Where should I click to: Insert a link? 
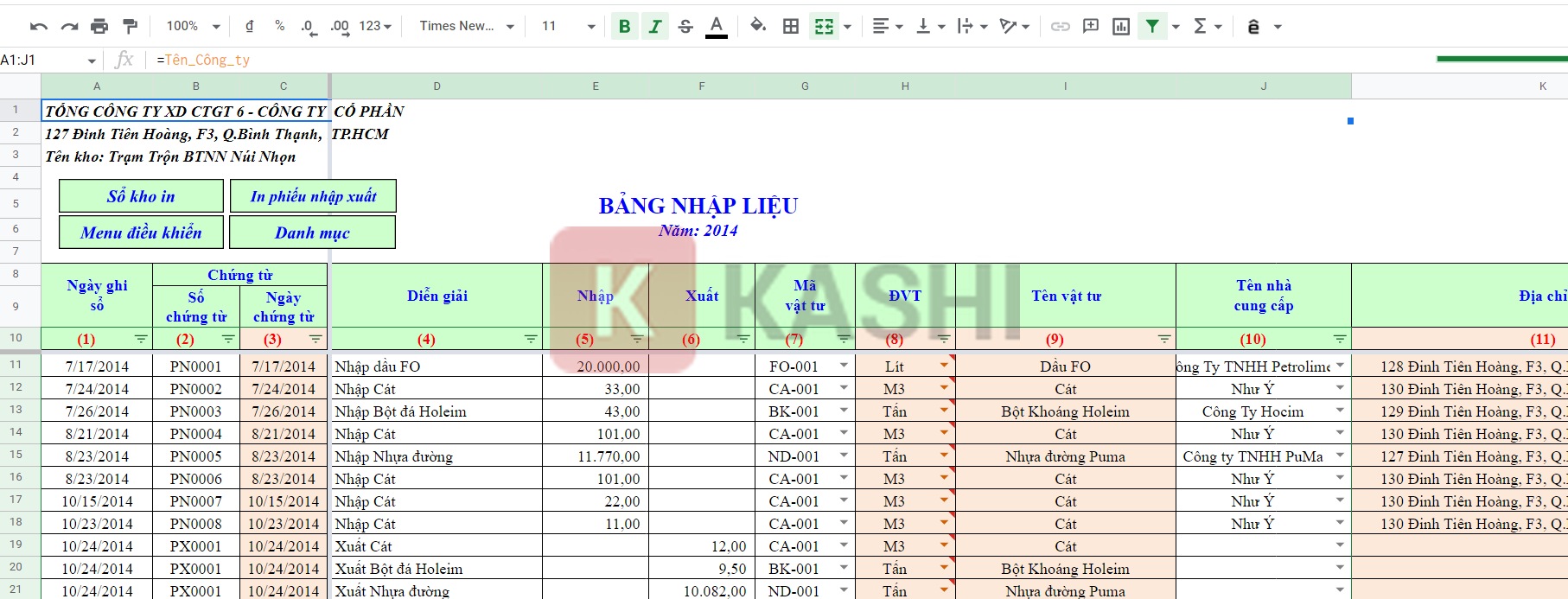tap(1060, 26)
